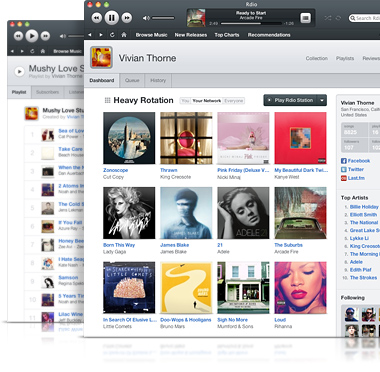
Task: Click the home icon in front window
Action: pyautogui.click(x=124, y=35)
